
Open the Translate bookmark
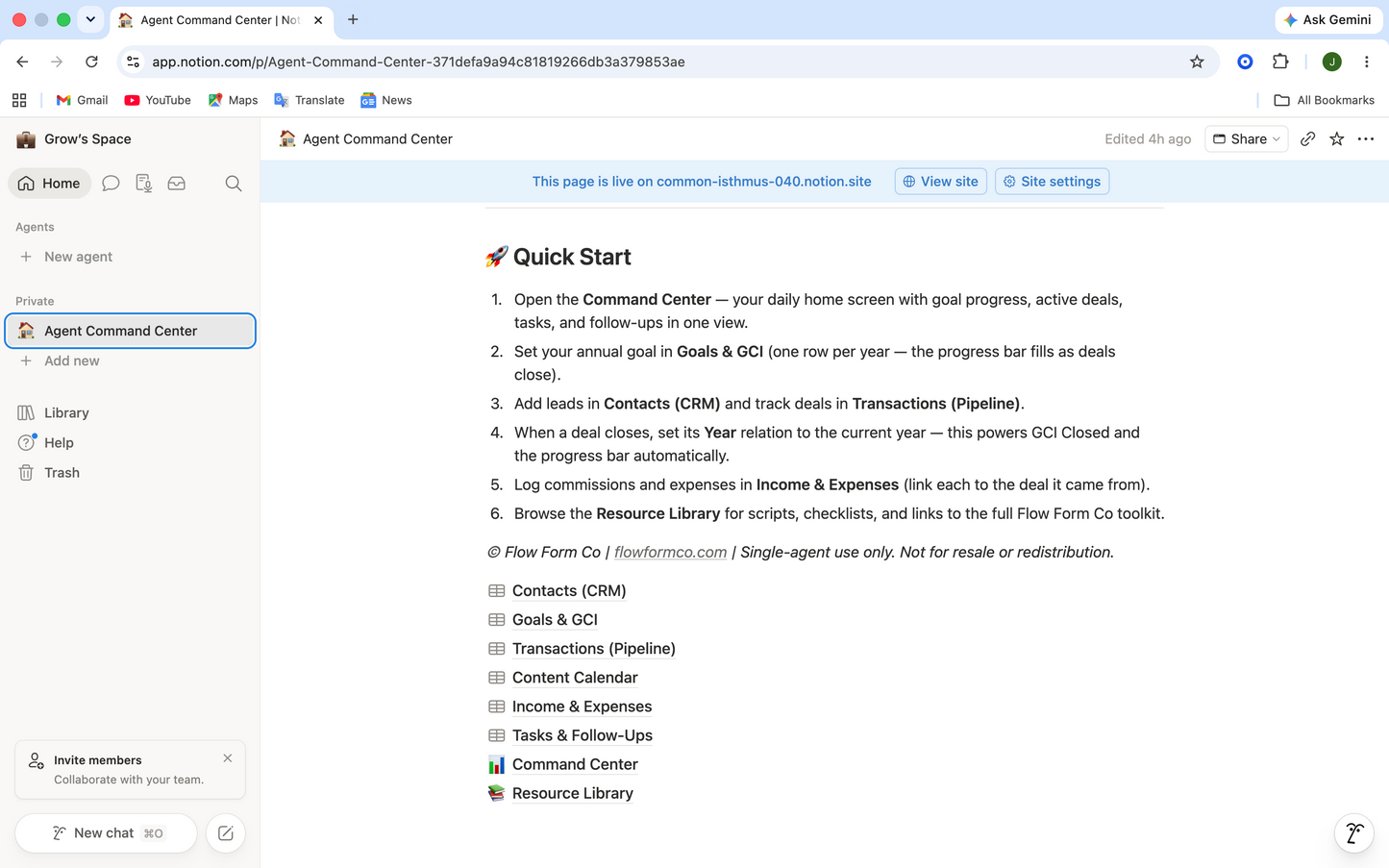[310, 100]
